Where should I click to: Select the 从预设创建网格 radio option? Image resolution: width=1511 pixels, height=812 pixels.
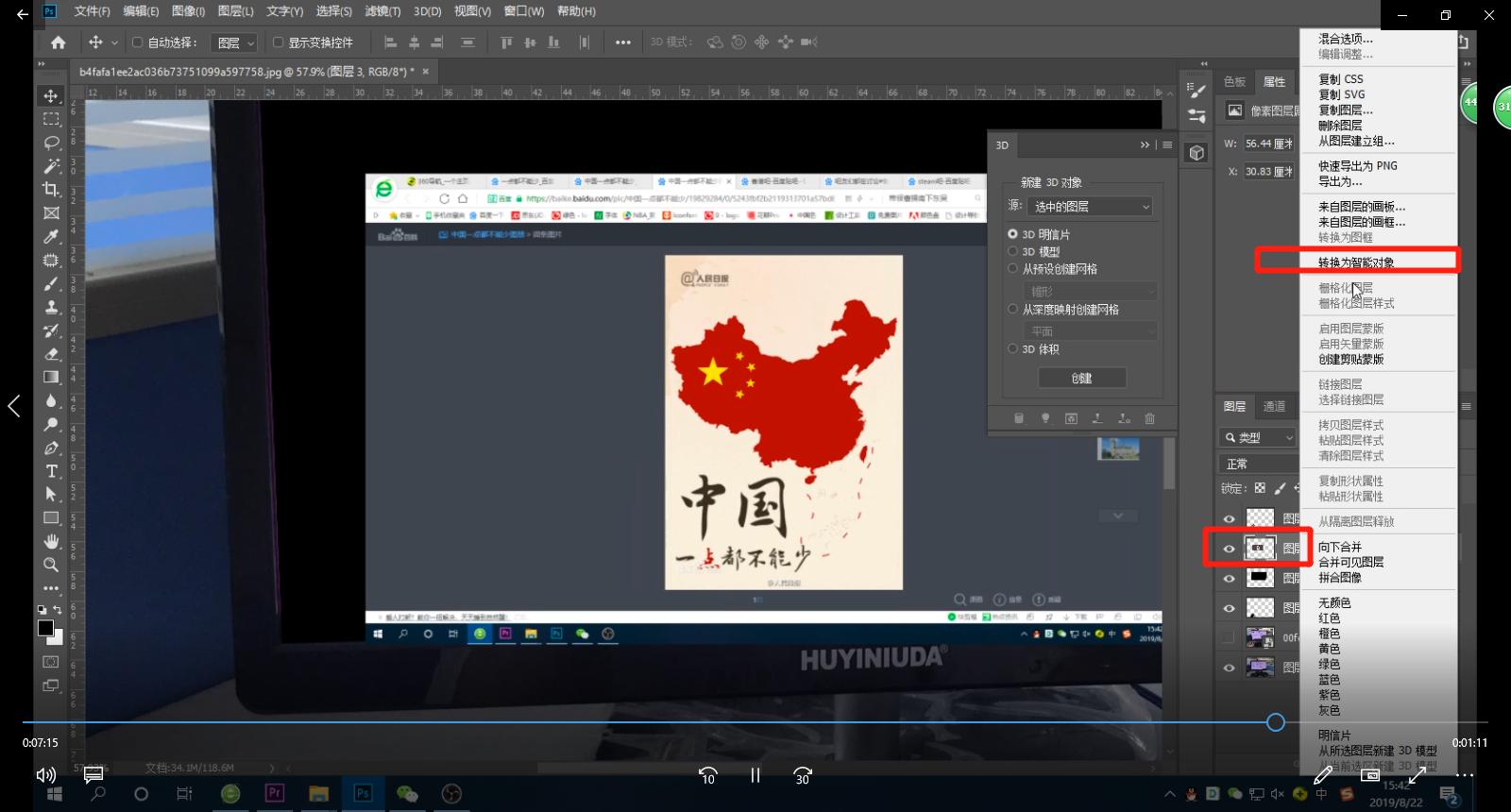click(1012, 269)
